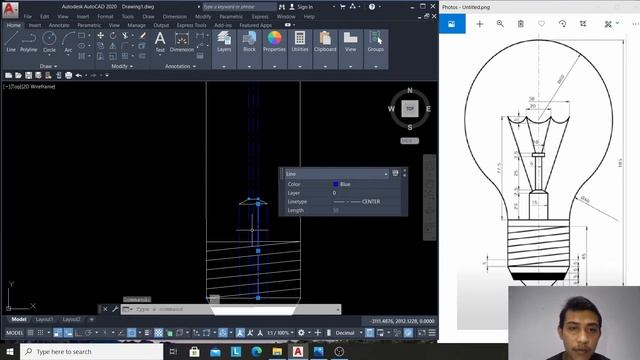Image resolution: width=640 pixels, height=360 pixels.
Task: Expand the Draw panel dropdown
Action: click(x=49, y=66)
